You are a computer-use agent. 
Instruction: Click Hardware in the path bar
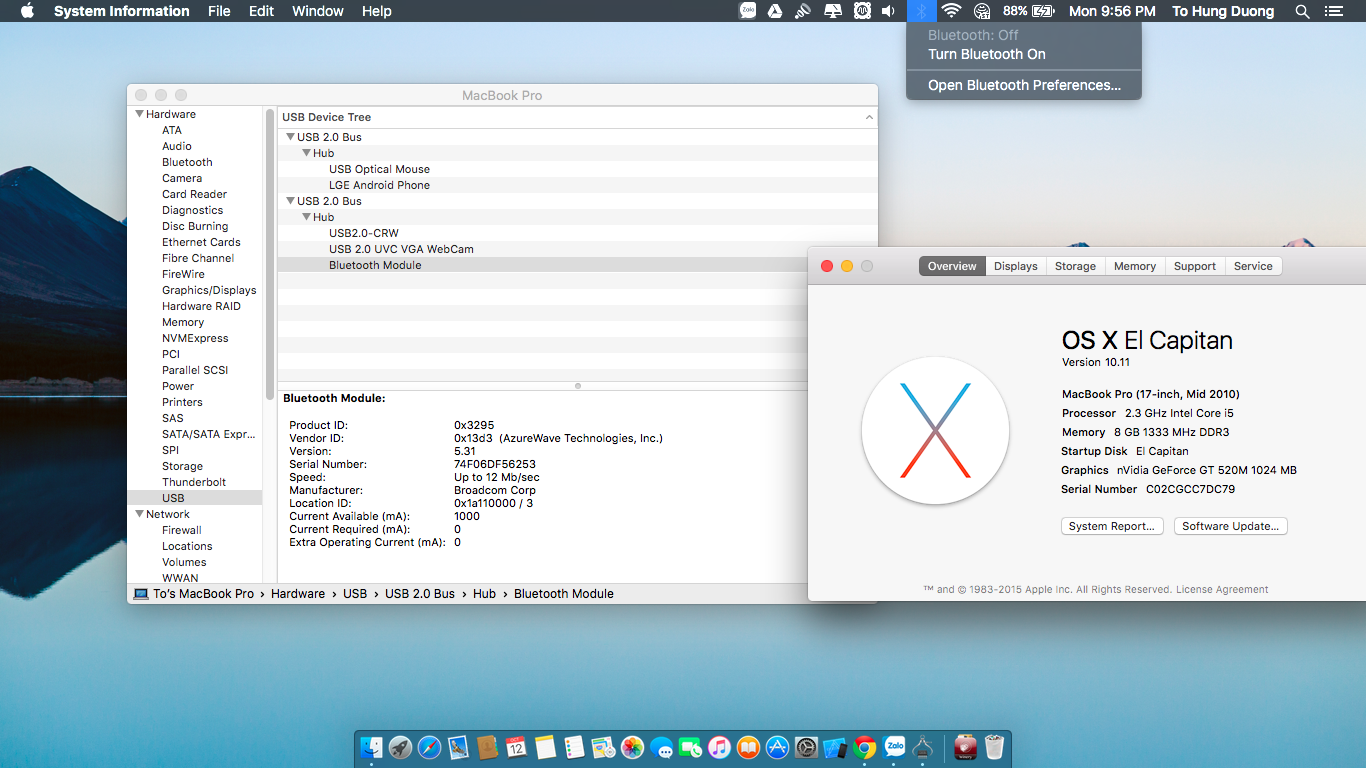298,593
